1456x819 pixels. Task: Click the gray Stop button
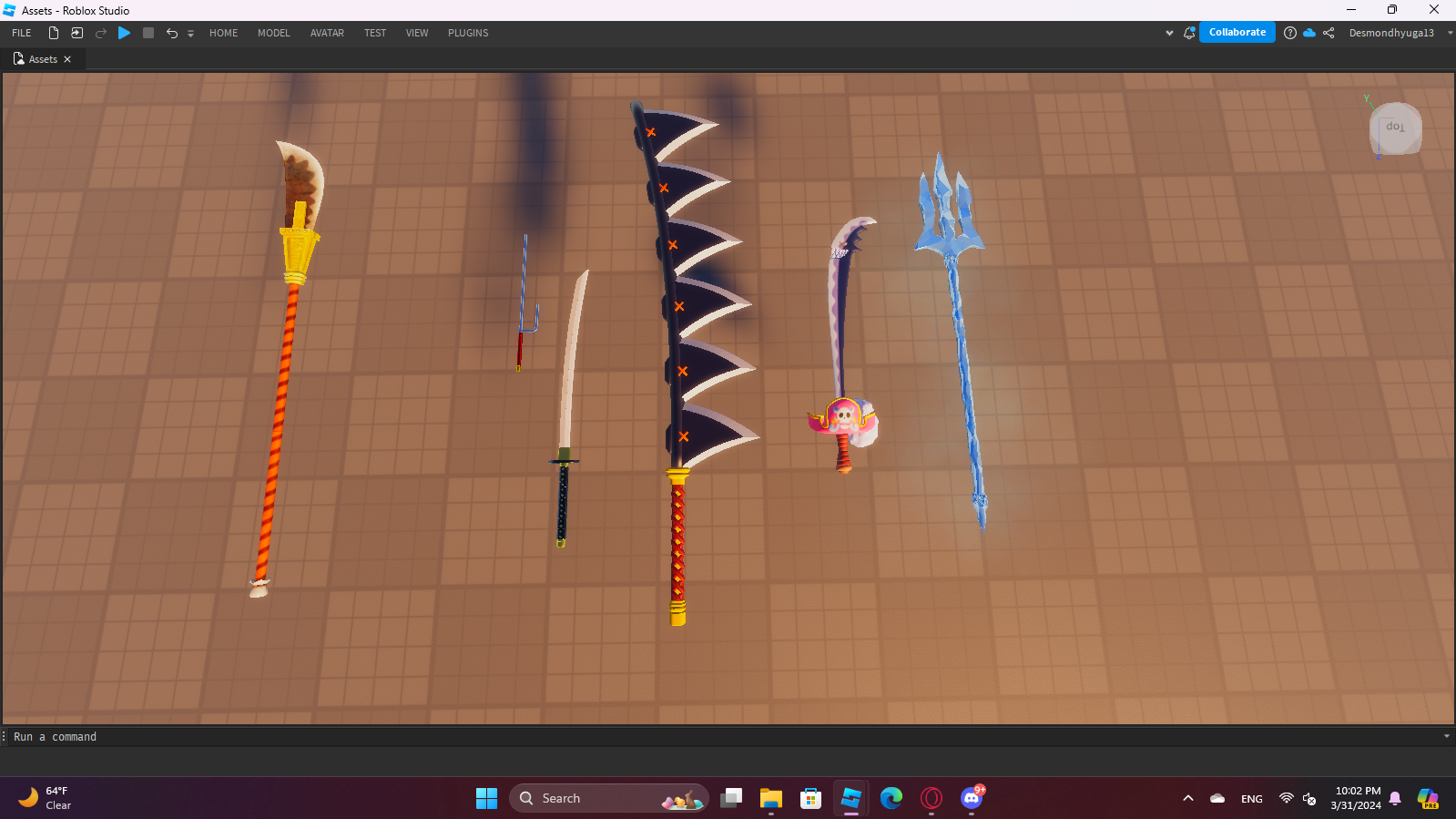click(x=148, y=33)
